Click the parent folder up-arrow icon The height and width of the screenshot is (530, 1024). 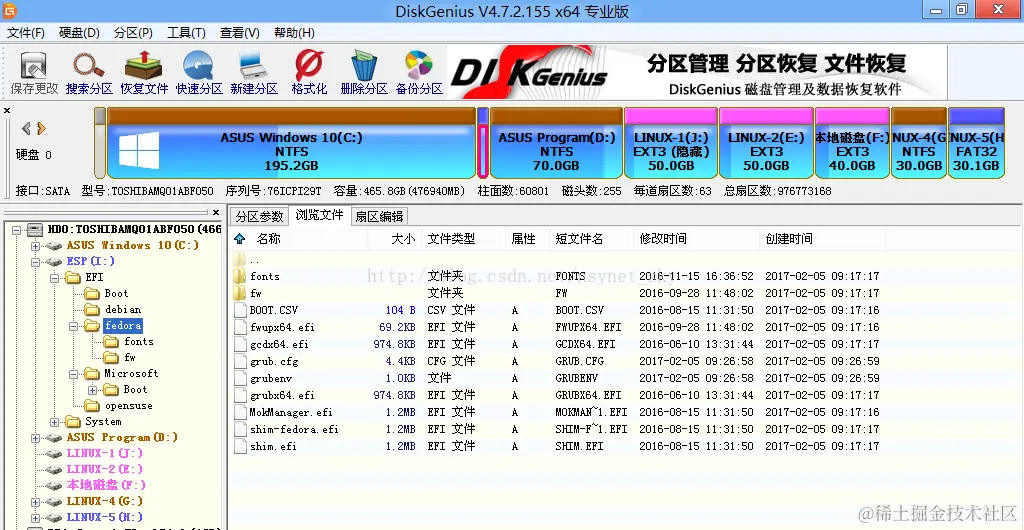pos(240,239)
